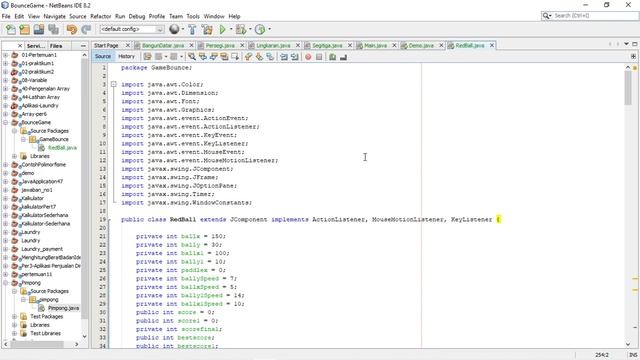The width and height of the screenshot is (640, 360).
Task: Switch to the Files panel tab
Action: [56, 46]
